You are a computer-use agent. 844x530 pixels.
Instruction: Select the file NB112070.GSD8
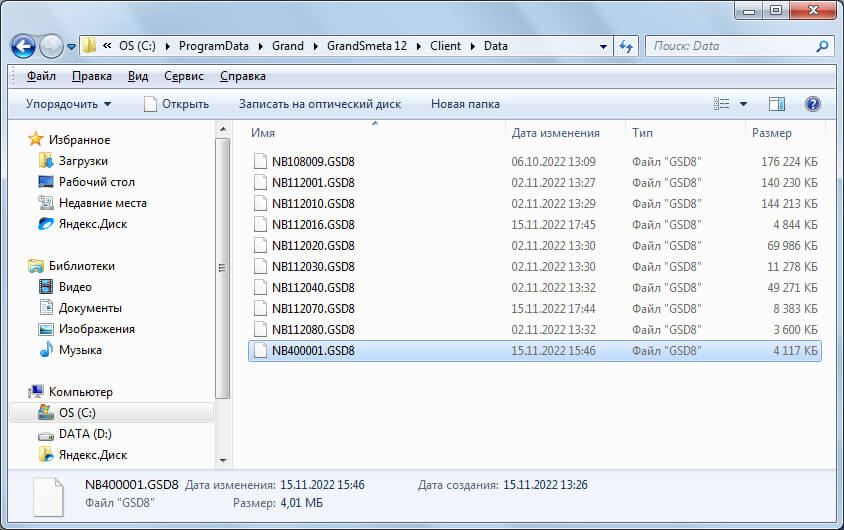[534, 308]
